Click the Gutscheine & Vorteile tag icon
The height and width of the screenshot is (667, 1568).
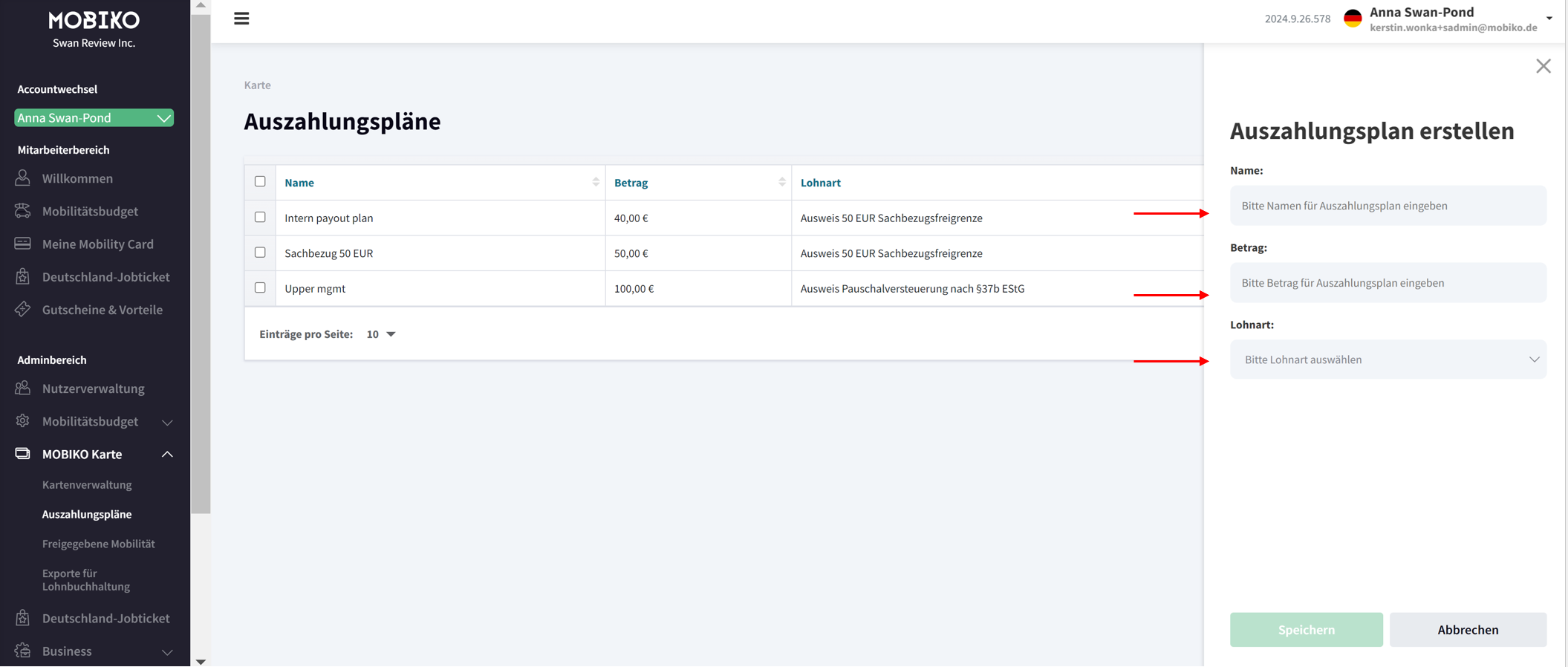[x=23, y=310]
